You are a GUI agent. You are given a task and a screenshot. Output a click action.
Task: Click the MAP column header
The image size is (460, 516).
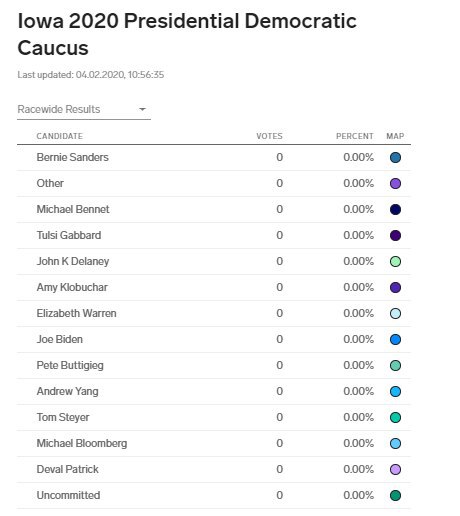point(395,136)
